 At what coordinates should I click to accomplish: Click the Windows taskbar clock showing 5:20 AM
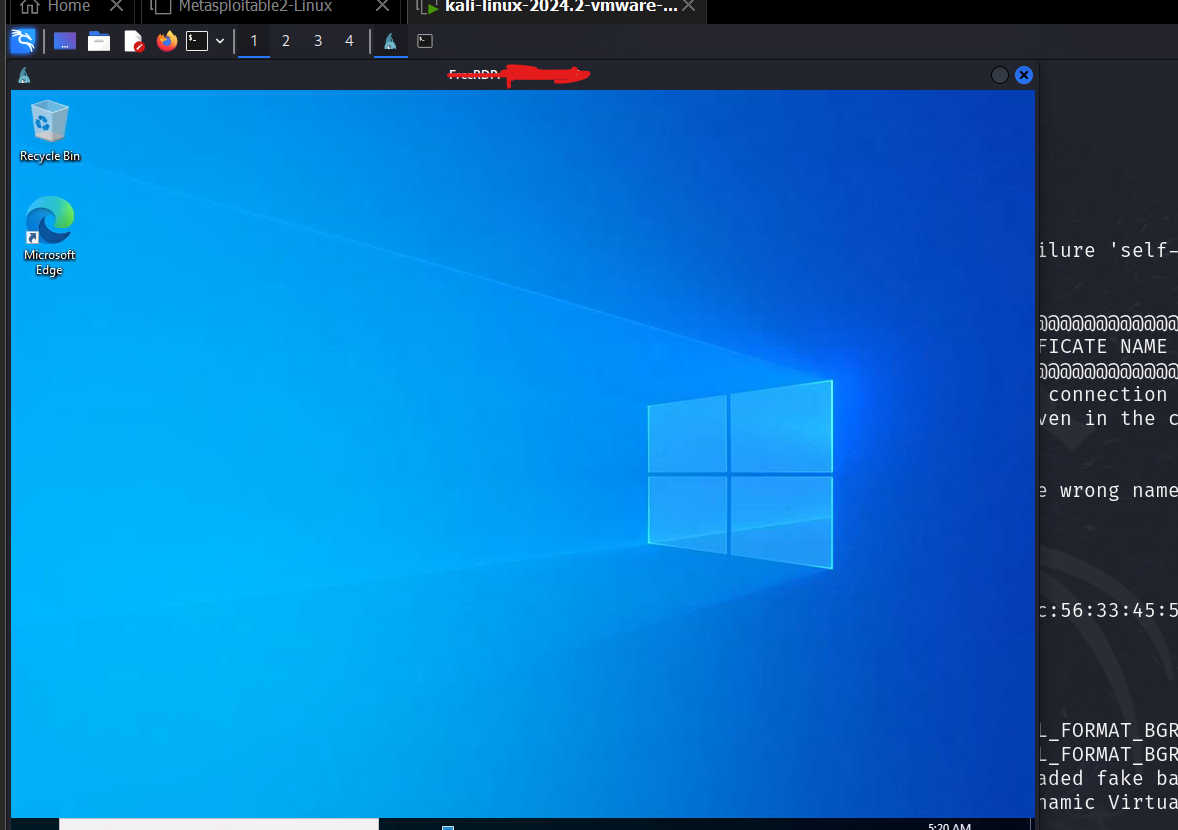coord(949,825)
